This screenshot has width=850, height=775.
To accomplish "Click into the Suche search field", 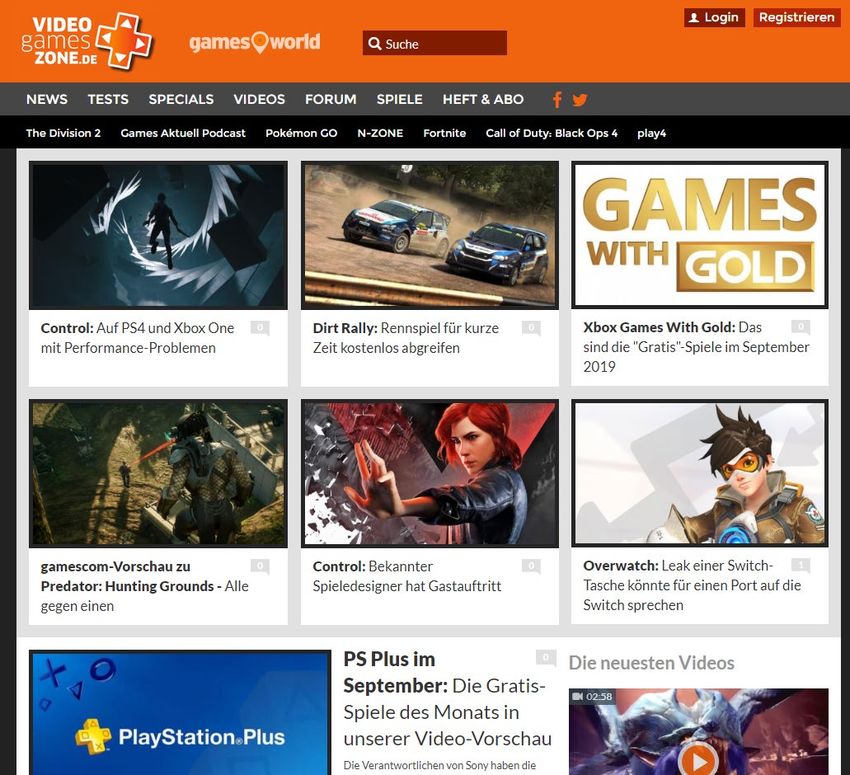I will tap(435, 43).
